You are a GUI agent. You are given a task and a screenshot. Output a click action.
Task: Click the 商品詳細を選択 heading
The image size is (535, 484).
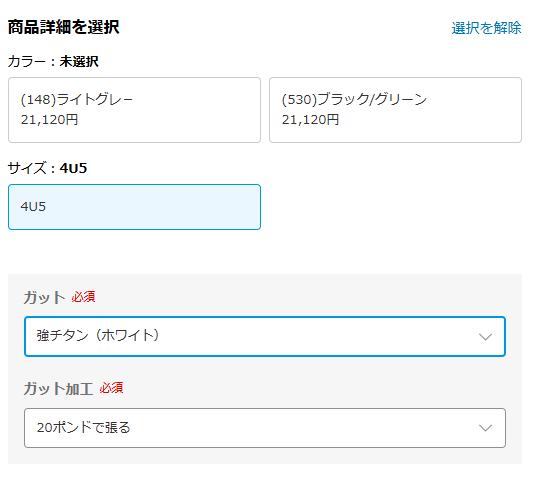click(63, 27)
